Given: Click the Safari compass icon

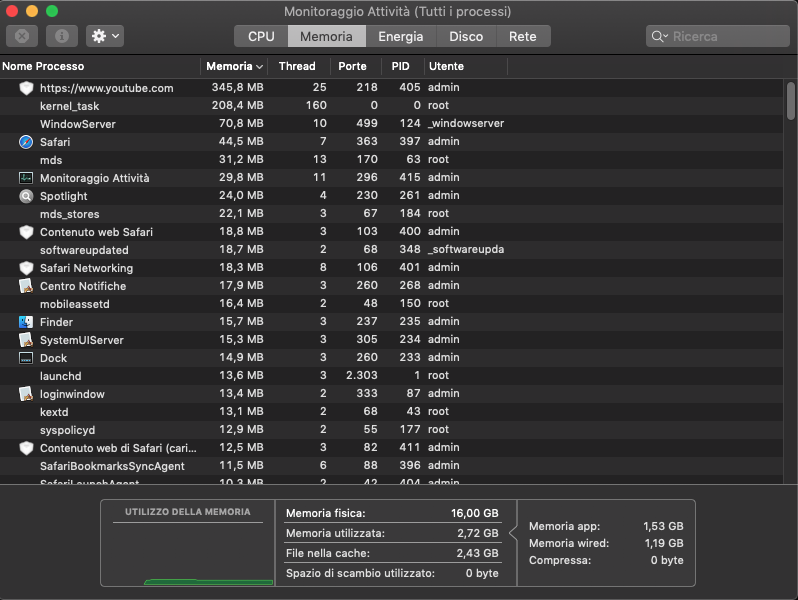Looking at the screenshot, I should pos(26,142).
